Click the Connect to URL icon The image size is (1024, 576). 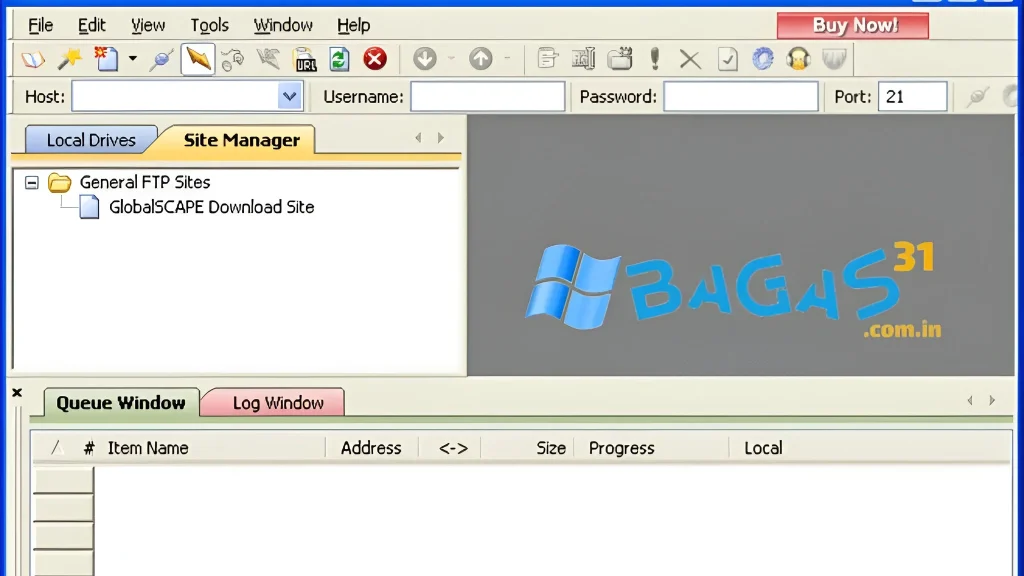304,59
